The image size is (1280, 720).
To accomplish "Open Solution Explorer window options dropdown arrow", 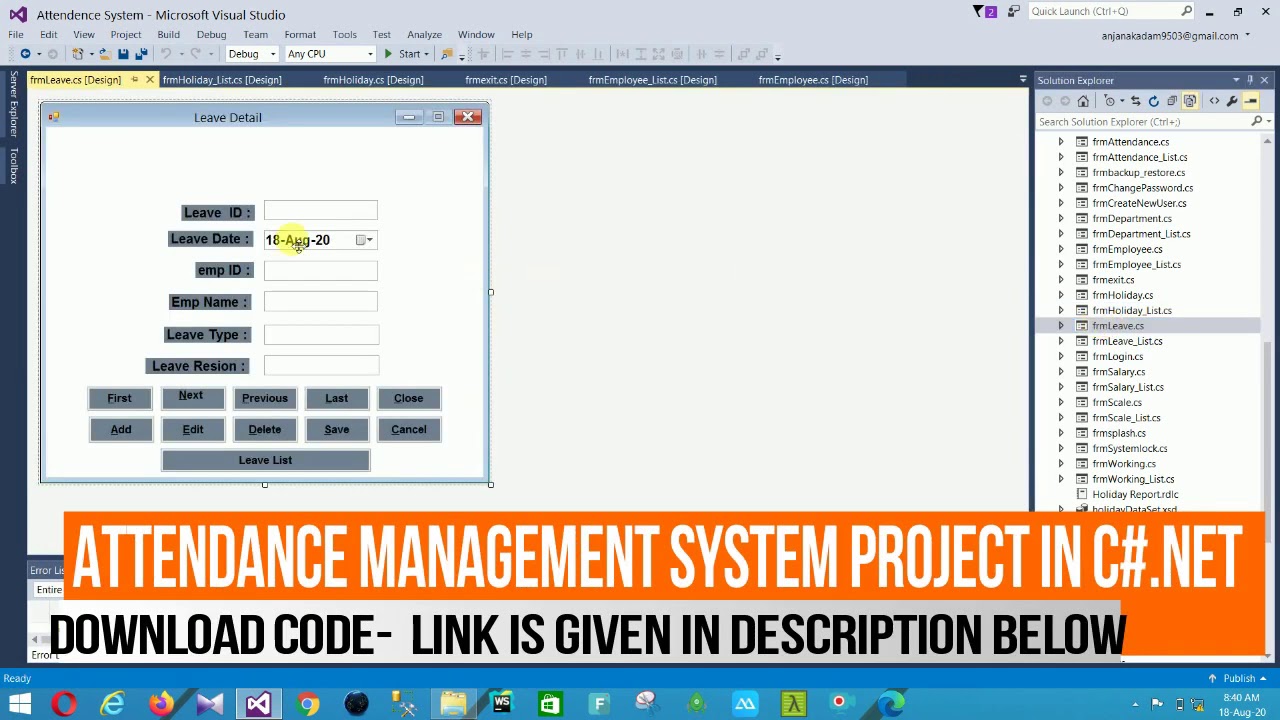I will coord(1236,80).
